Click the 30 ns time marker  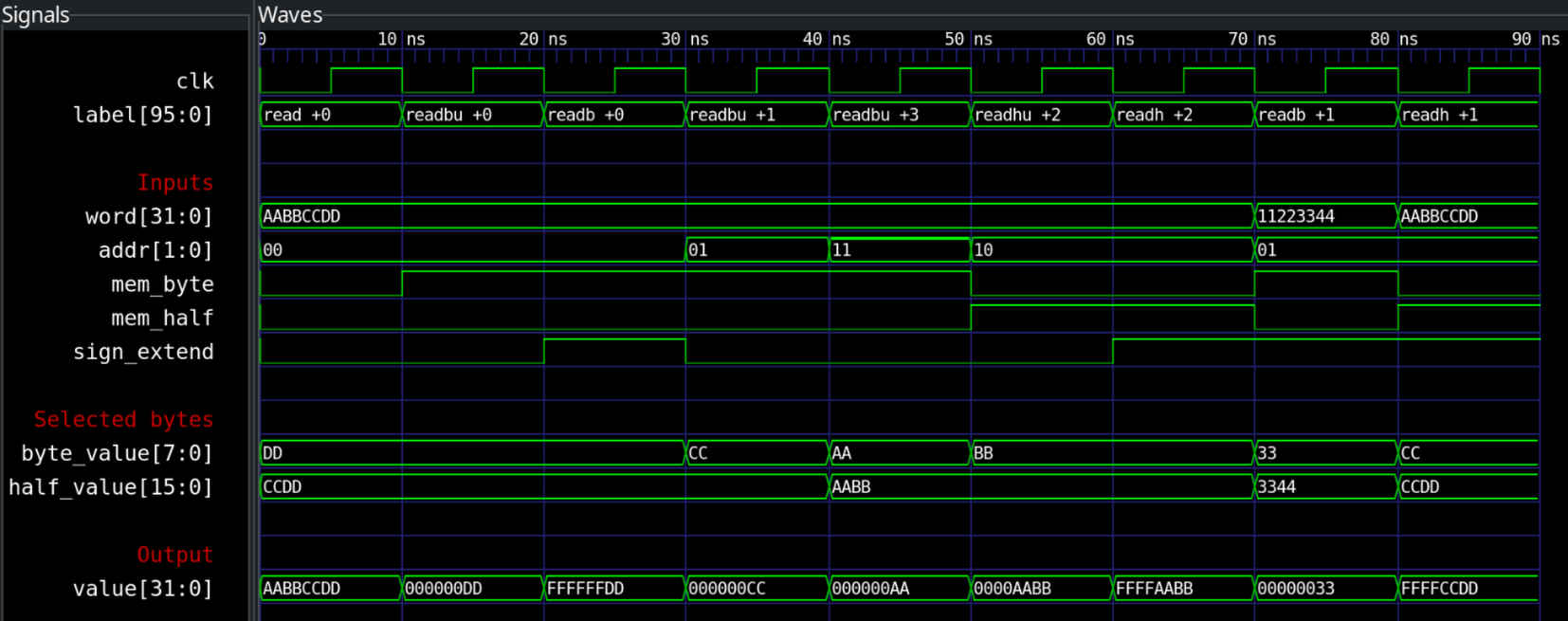pos(685,39)
